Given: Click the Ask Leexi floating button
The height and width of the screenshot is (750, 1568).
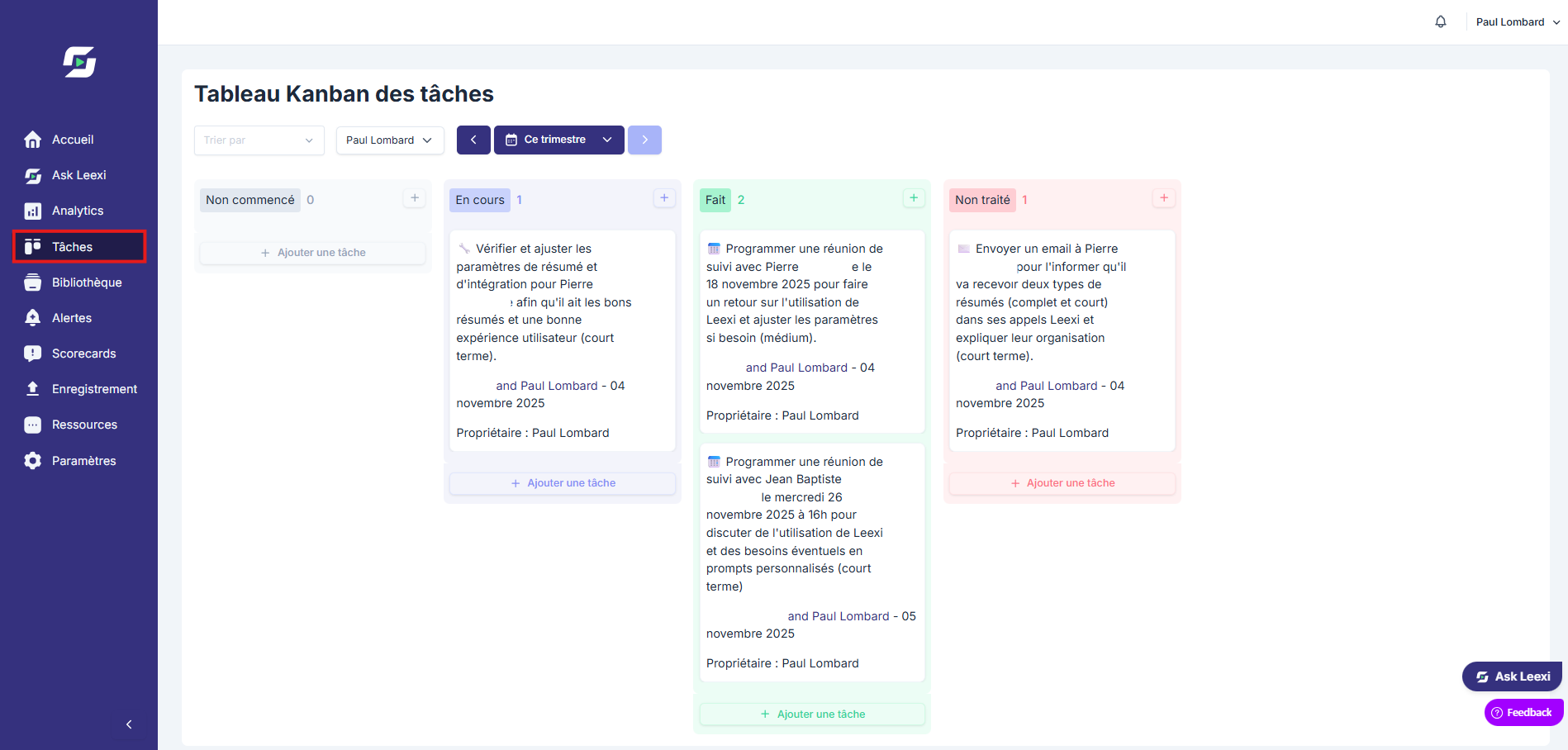Looking at the screenshot, I should pos(1512,676).
